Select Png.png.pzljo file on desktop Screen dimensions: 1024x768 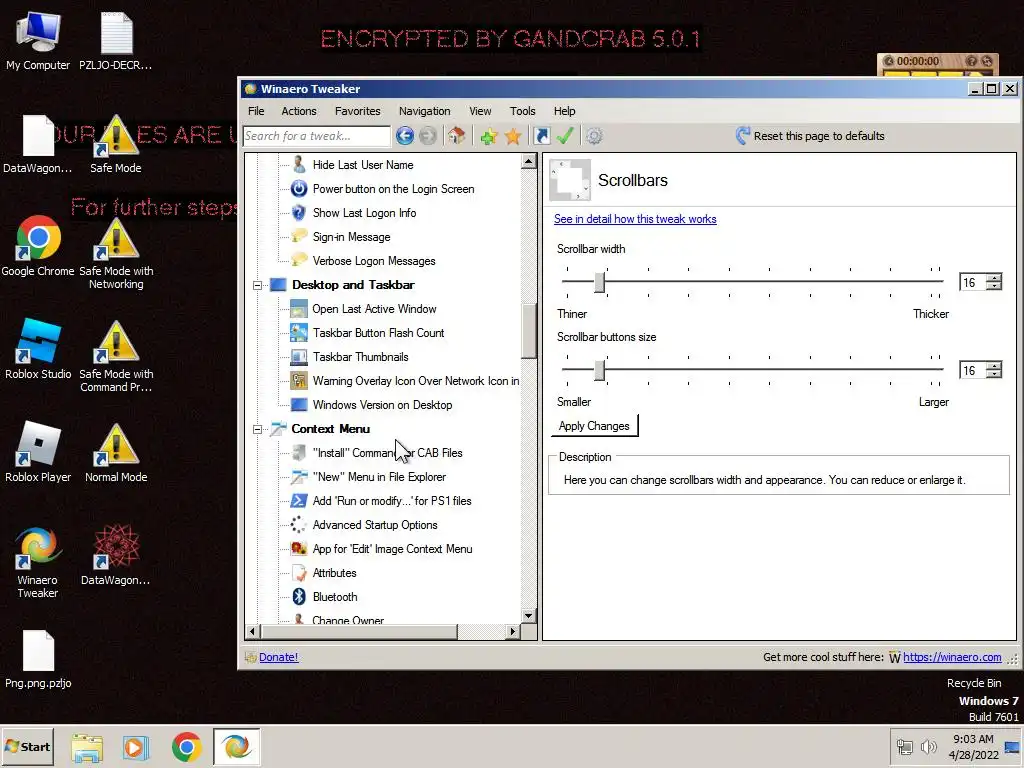(x=38, y=658)
